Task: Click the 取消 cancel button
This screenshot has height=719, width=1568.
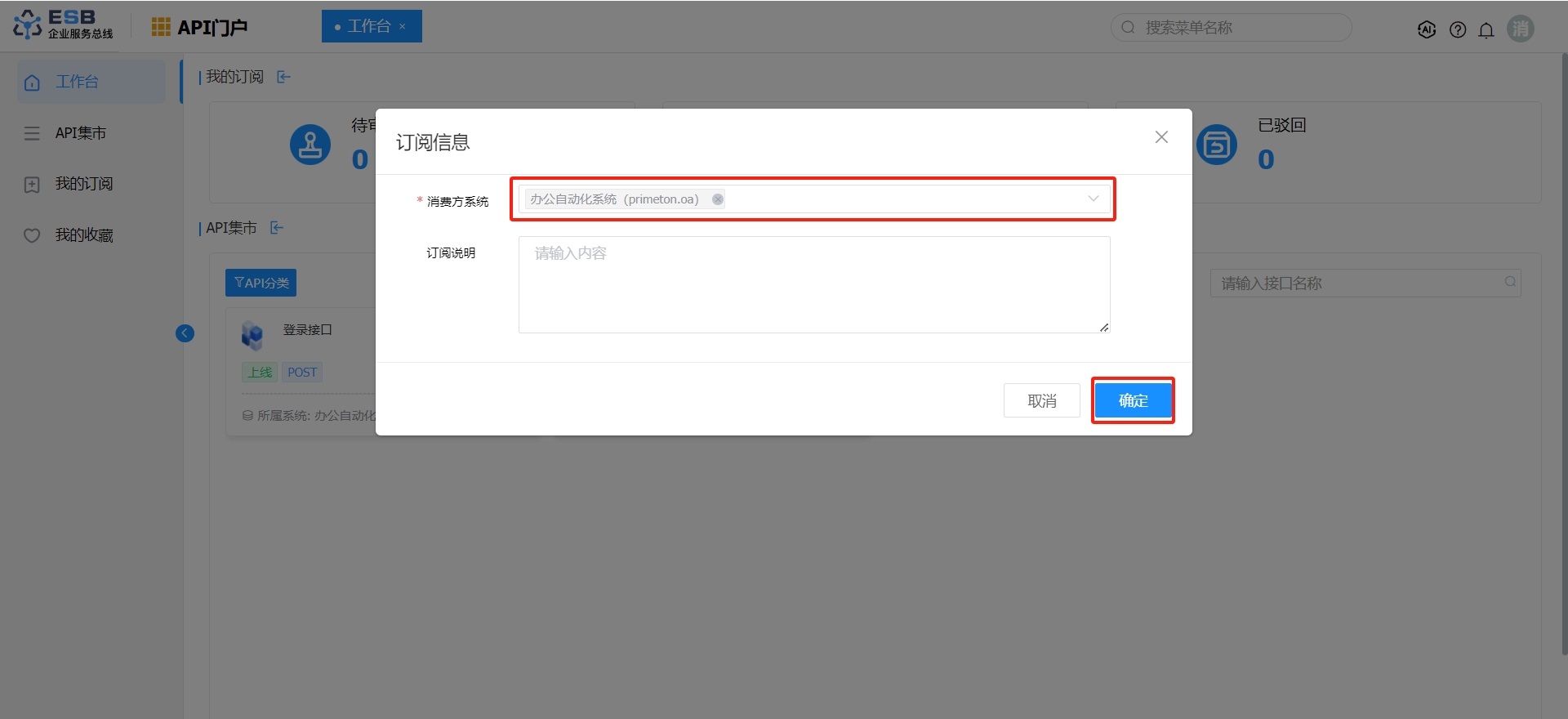Action: 1041,400
